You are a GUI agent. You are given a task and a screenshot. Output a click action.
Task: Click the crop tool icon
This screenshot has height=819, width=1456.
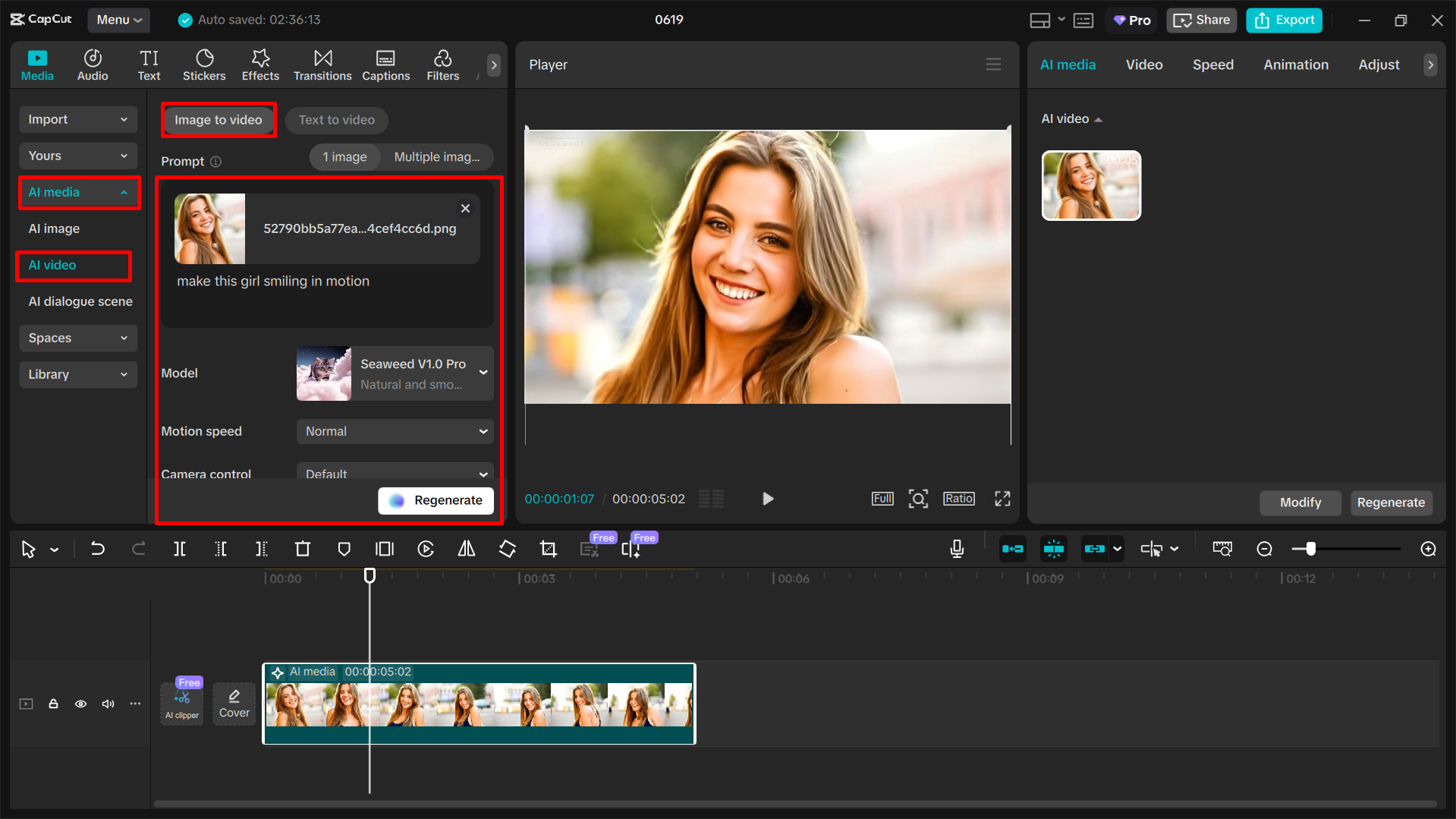pos(549,549)
